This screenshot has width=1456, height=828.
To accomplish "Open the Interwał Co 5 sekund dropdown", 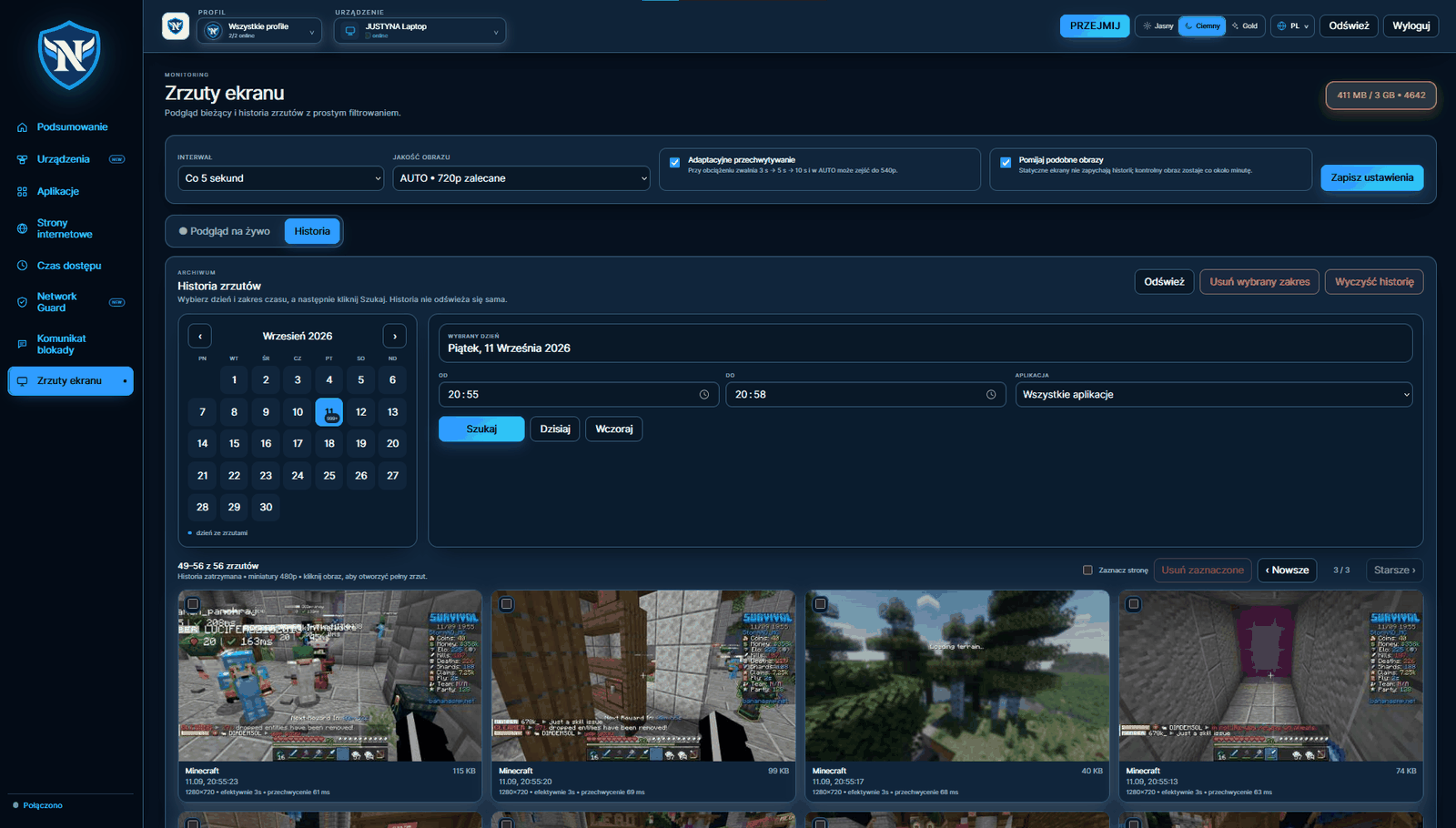I will pyautogui.click(x=281, y=178).
